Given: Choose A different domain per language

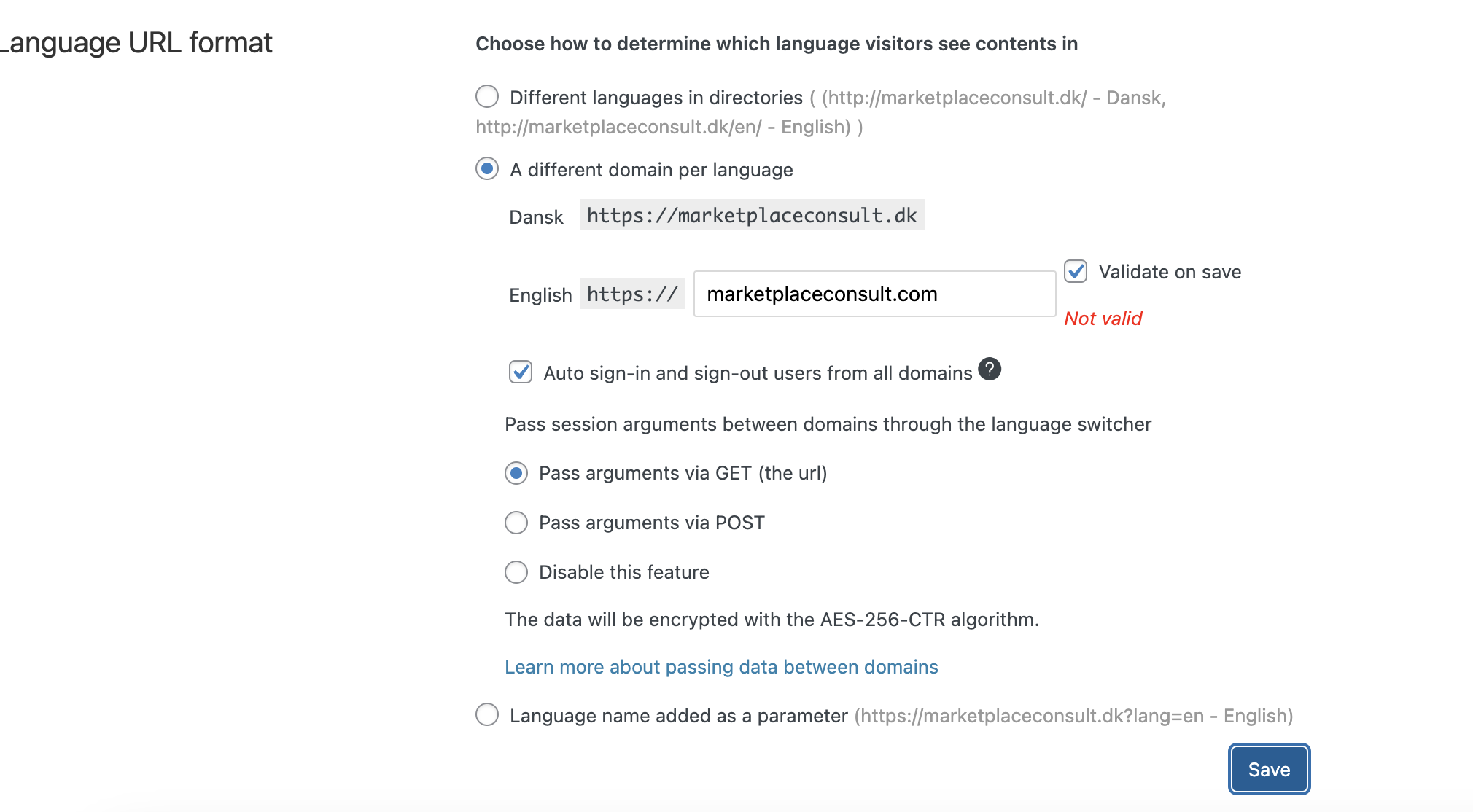Looking at the screenshot, I should pyautogui.click(x=487, y=168).
